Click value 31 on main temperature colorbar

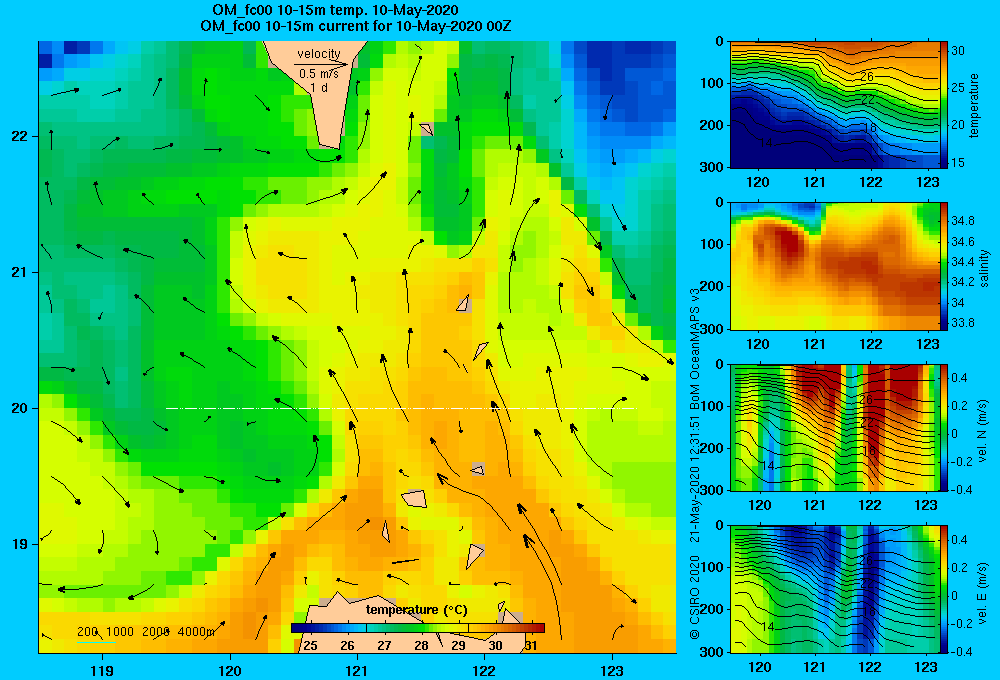click(531, 646)
